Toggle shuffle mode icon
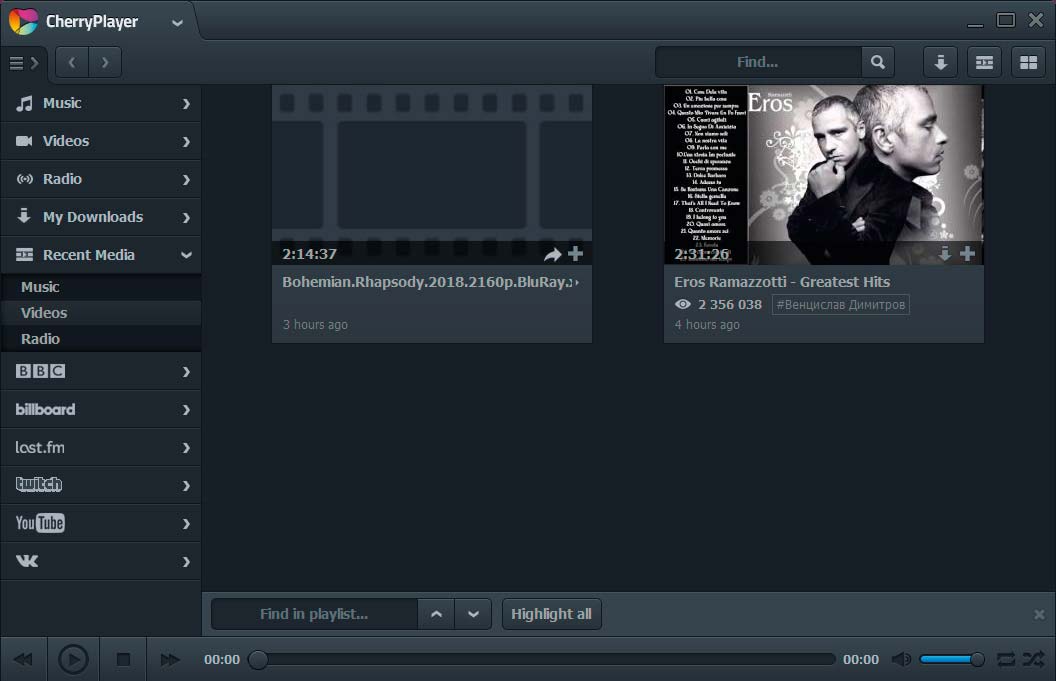 coord(1034,659)
